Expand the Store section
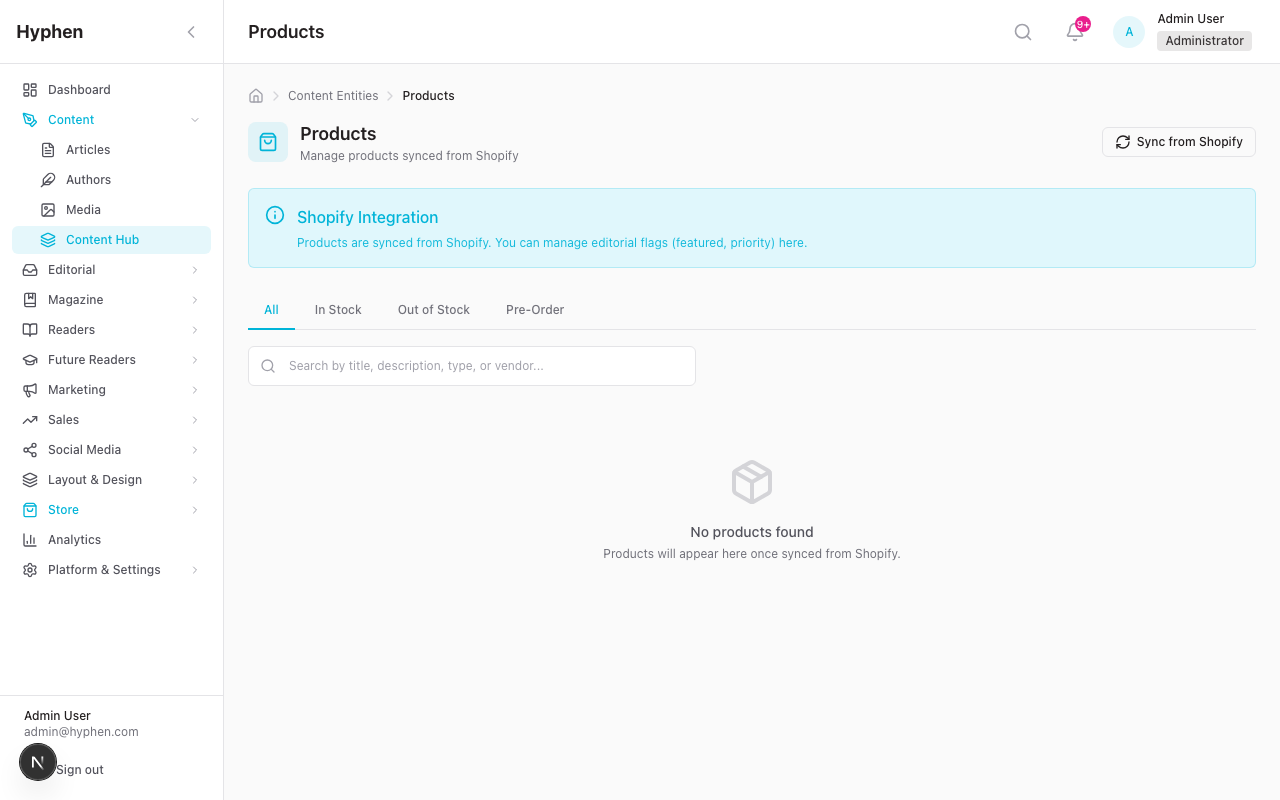This screenshot has width=1280, height=800. (62, 509)
